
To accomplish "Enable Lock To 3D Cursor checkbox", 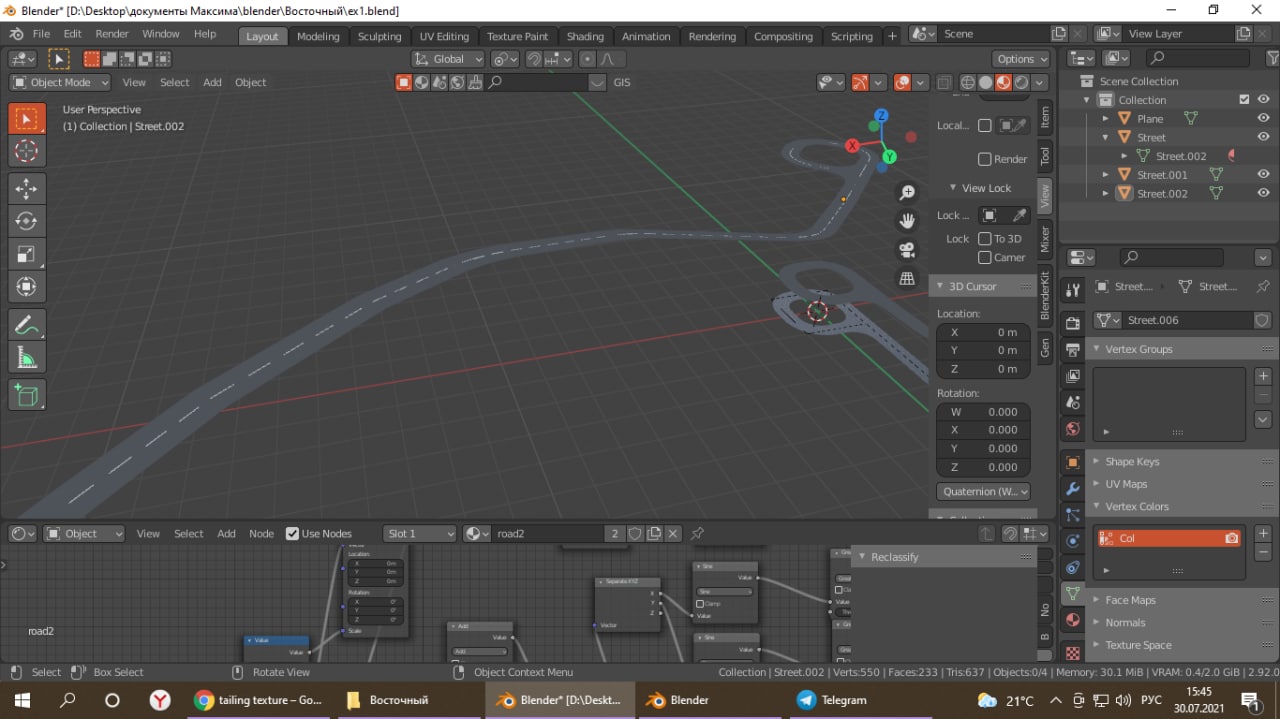I will [984, 239].
